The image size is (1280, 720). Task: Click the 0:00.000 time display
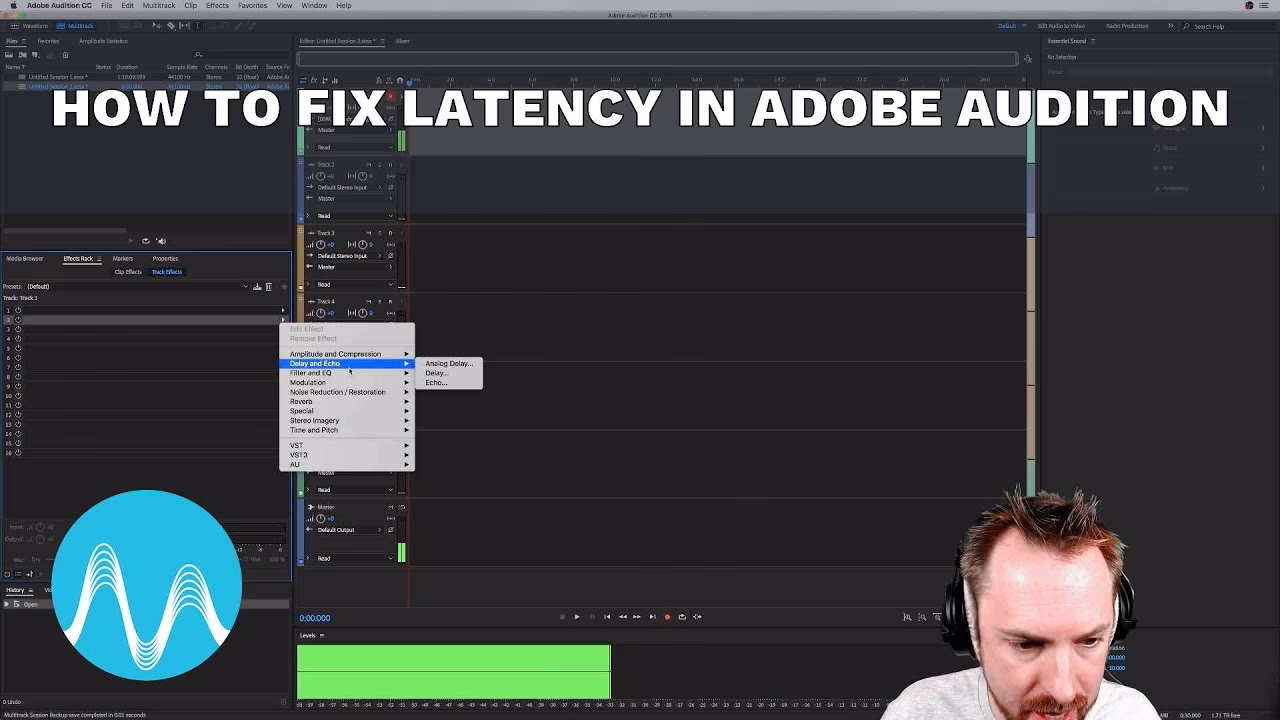click(315, 618)
